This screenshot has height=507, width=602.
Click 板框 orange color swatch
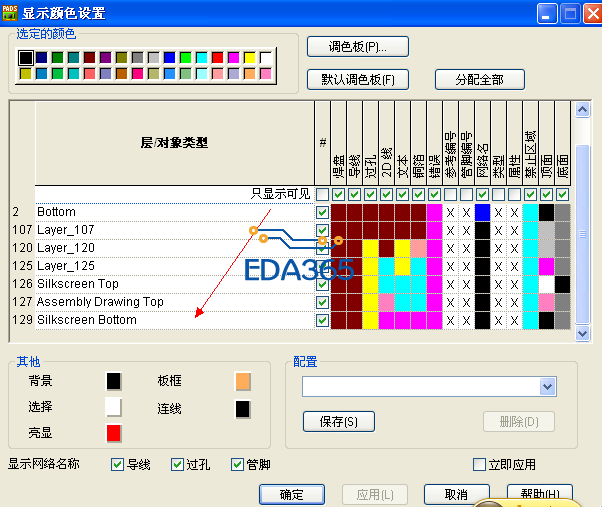pos(243,381)
